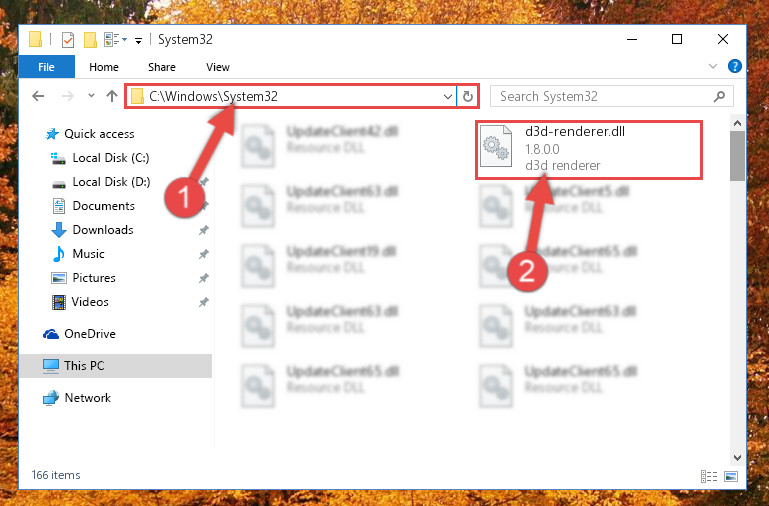This screenshot has width=769, height=506.
Task: Click the New Folder icon in quick toolbar
Action: 90,40
